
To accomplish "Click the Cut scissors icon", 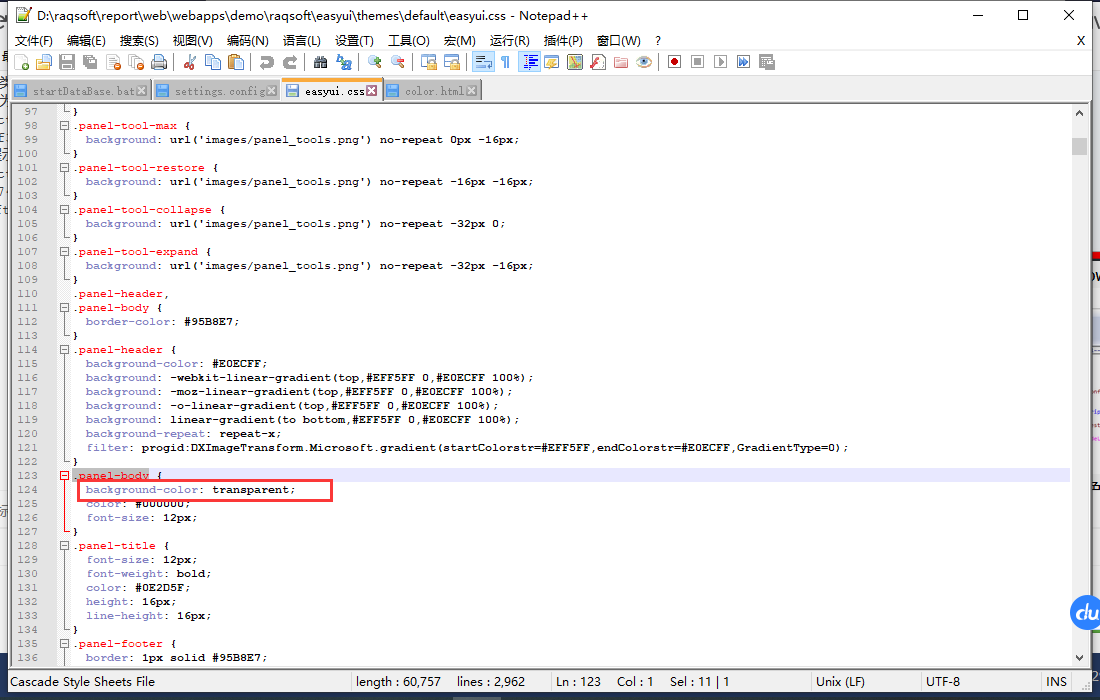I will point(189,62).
